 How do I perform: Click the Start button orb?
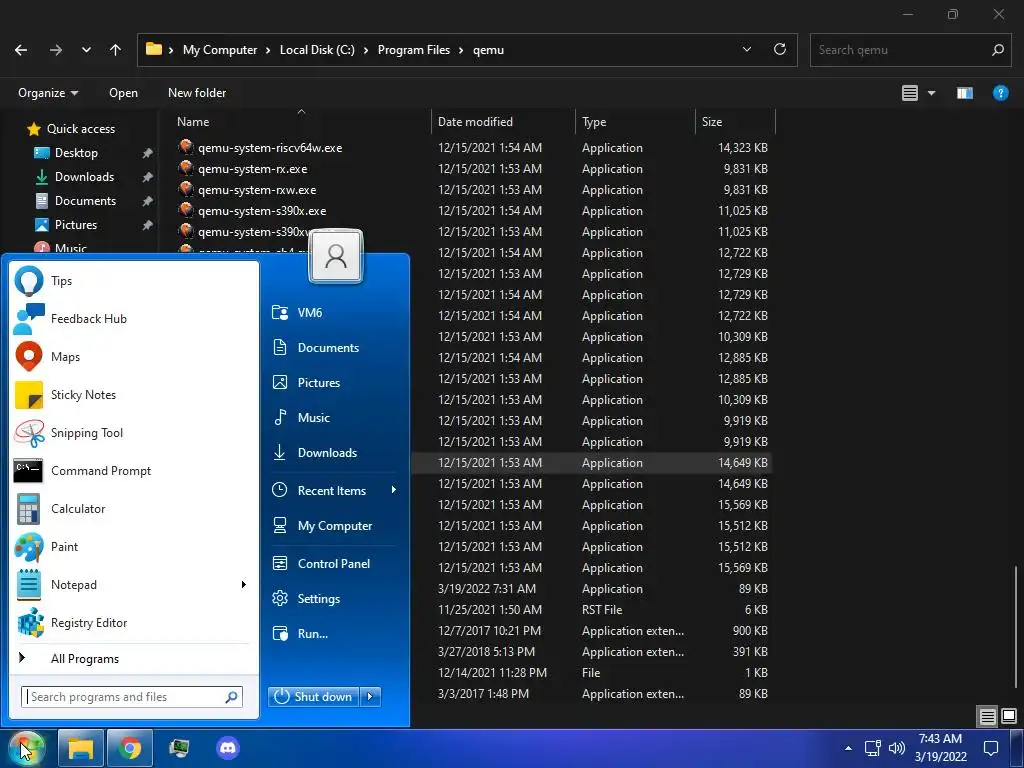pos(26,748)
